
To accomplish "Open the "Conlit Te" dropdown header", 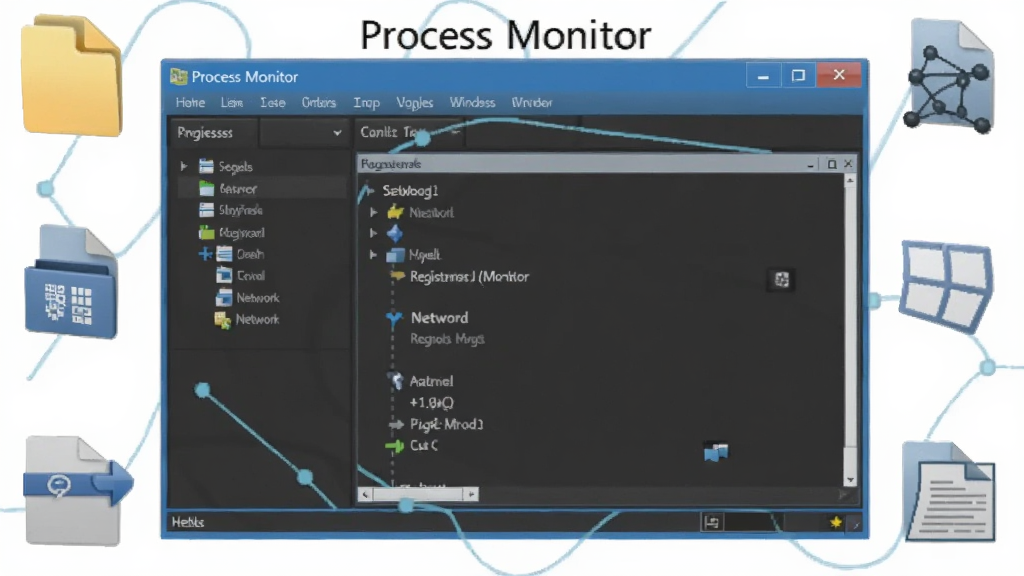I will pyautogui.click(x=409, y=133).
